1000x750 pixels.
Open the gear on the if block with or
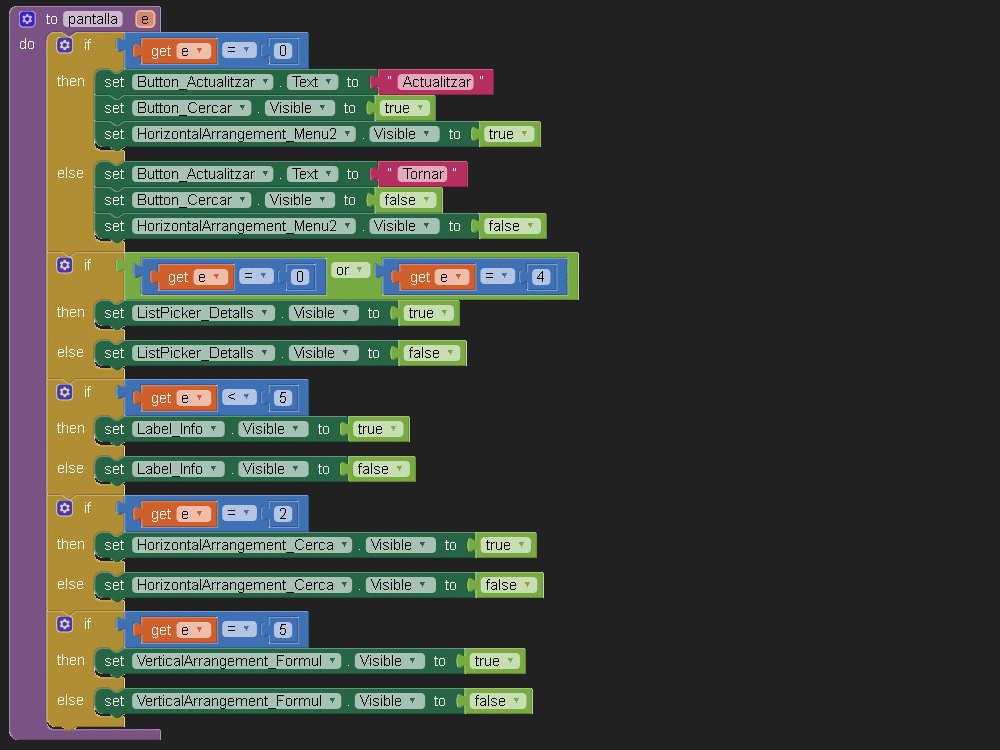coord(65,265)
